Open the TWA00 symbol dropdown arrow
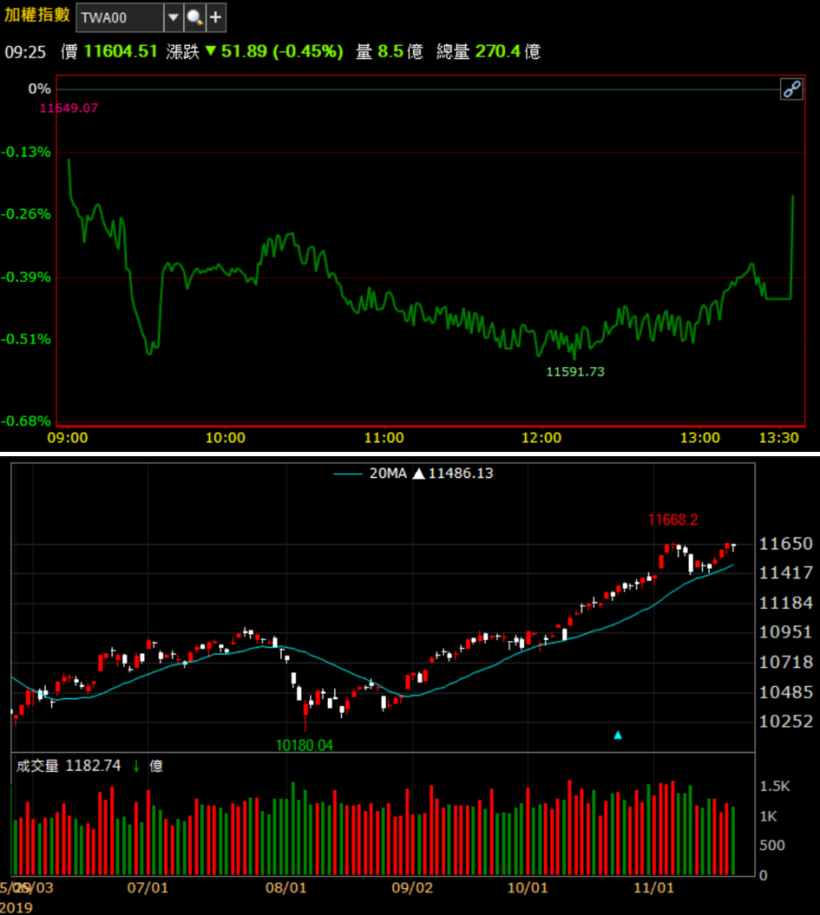 173,18
